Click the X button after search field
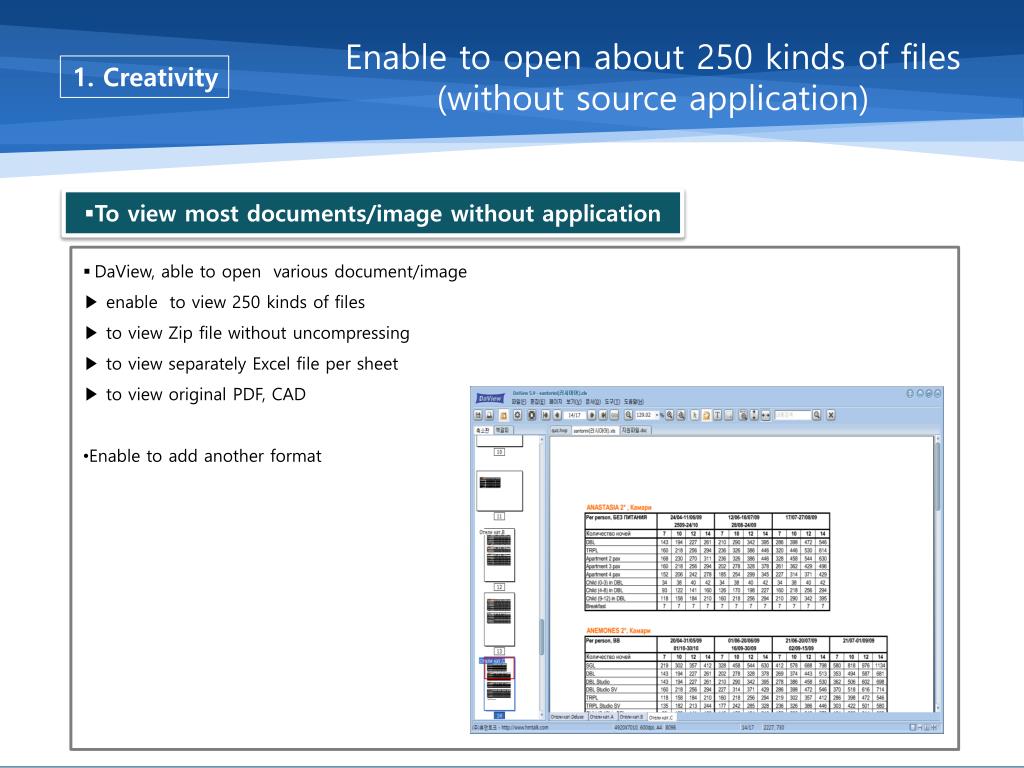The image size is (1024, 768). pyautogui.click(x=831, y=415)
